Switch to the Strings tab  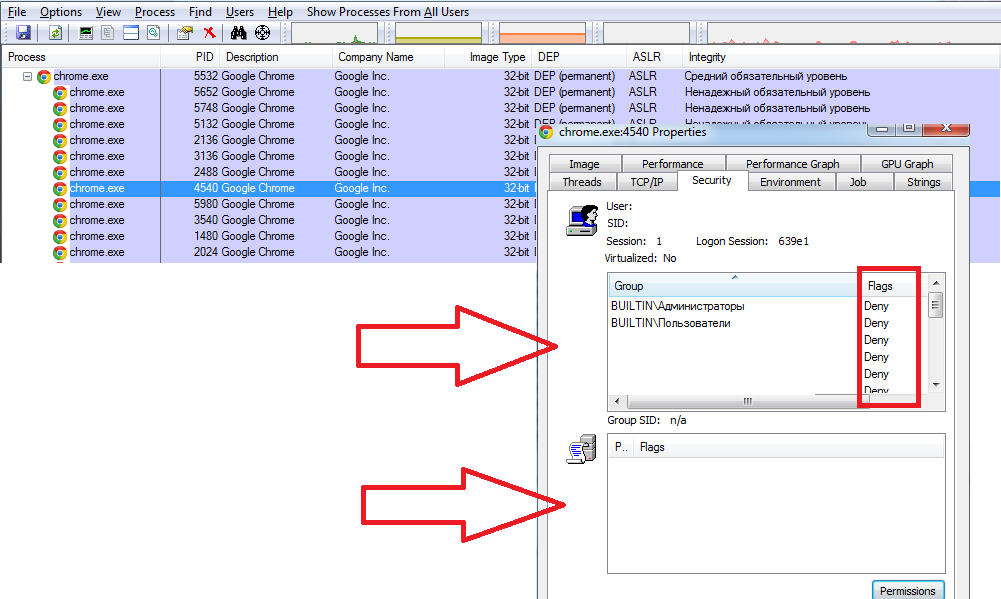924,182
